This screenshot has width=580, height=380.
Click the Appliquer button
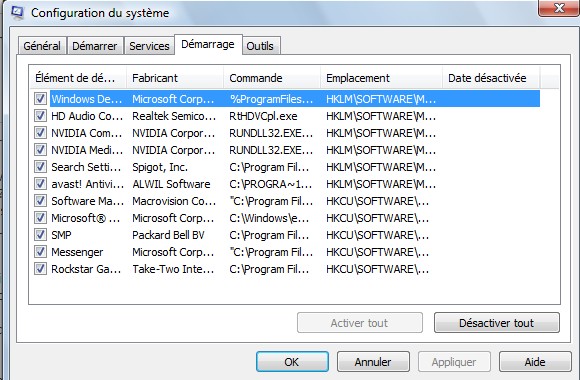[454, 361]
